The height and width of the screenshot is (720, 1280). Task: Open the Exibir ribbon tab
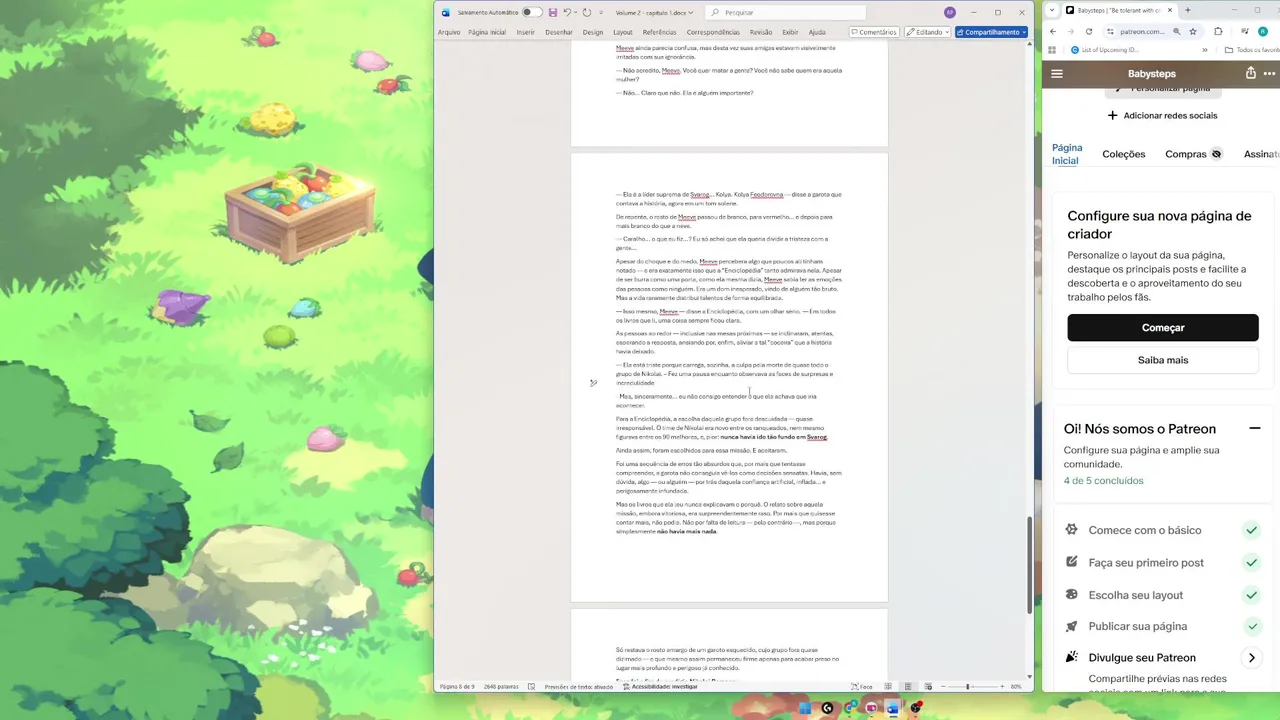(x=790, y=32)
